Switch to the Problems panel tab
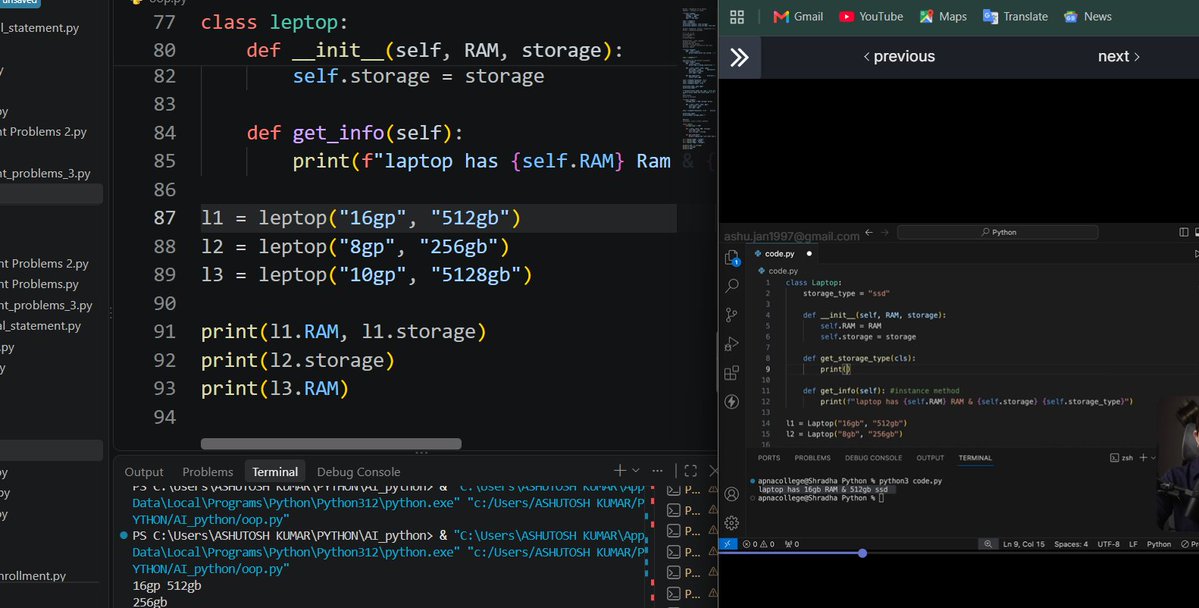Image resolution: width=1199 pixels, height=608 pixels. point(207,472)
